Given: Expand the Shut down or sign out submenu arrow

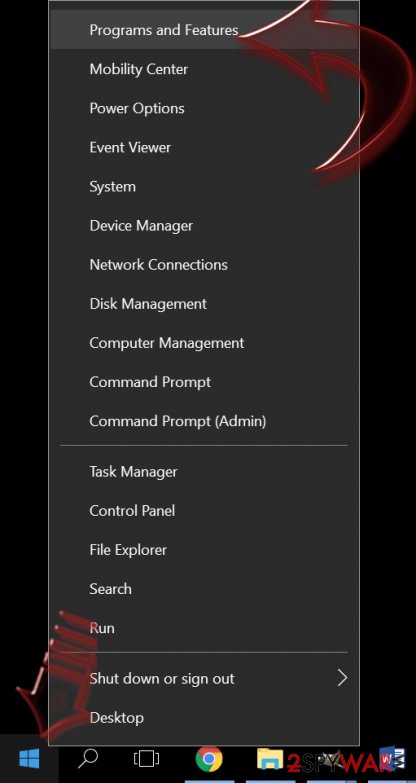Looking at the screenshot, I should [x=342, y=678].
